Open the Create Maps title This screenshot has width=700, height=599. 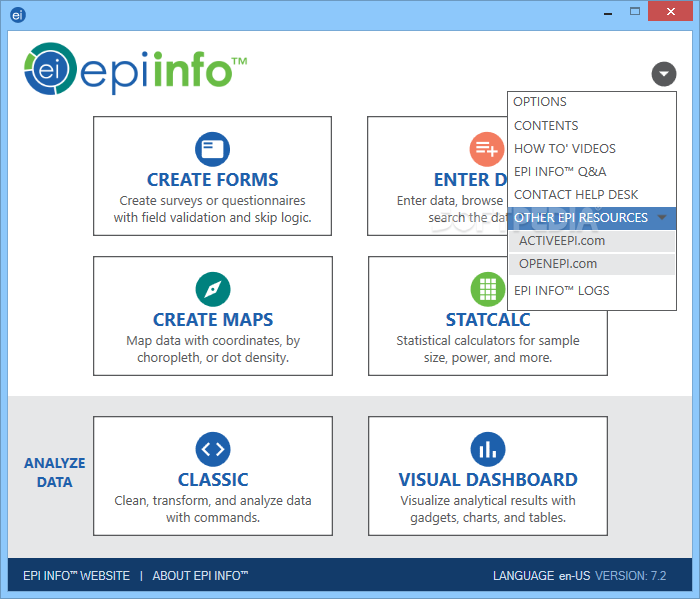pos(213,320)
